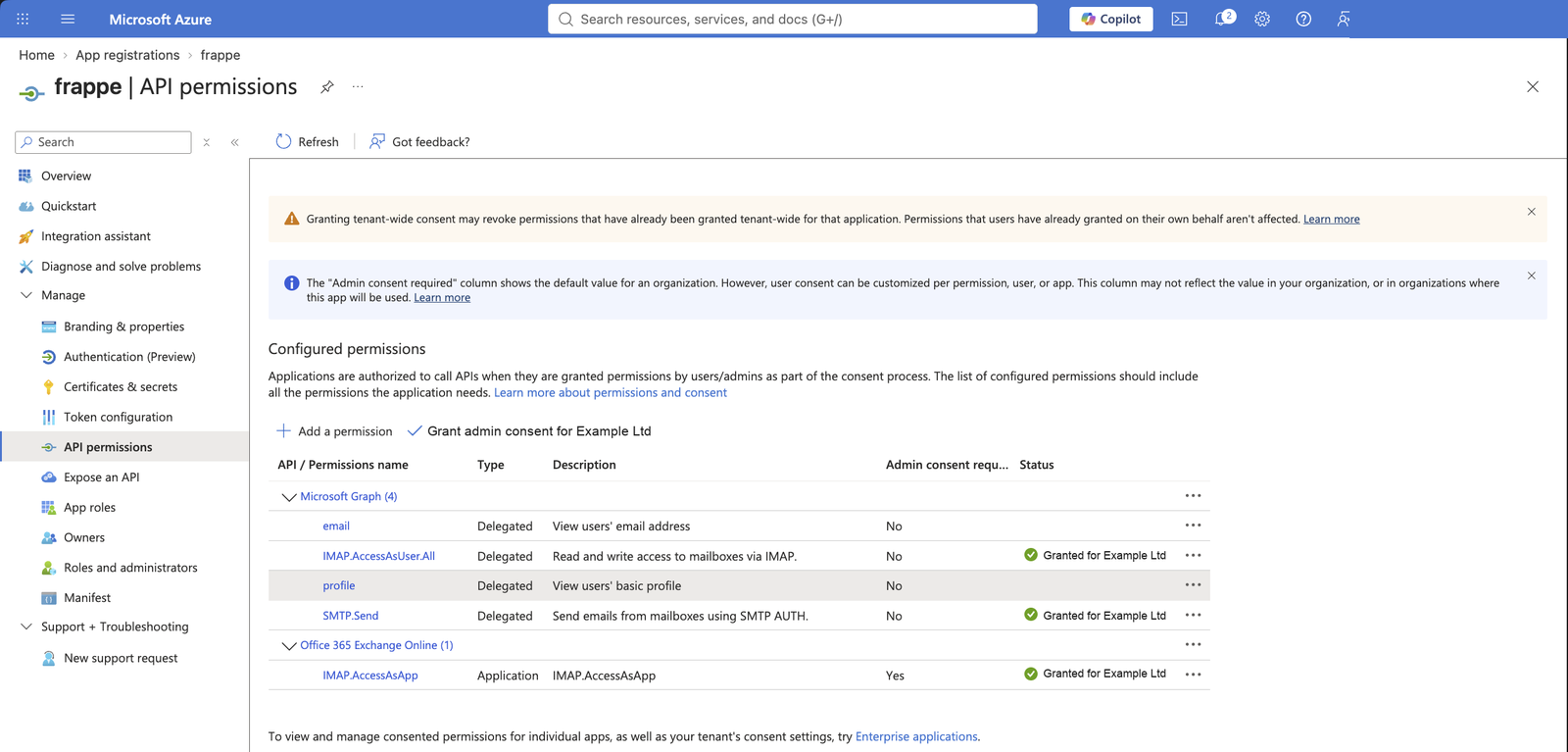
Task: Open the email permission link
Action: tap(336, 526)
